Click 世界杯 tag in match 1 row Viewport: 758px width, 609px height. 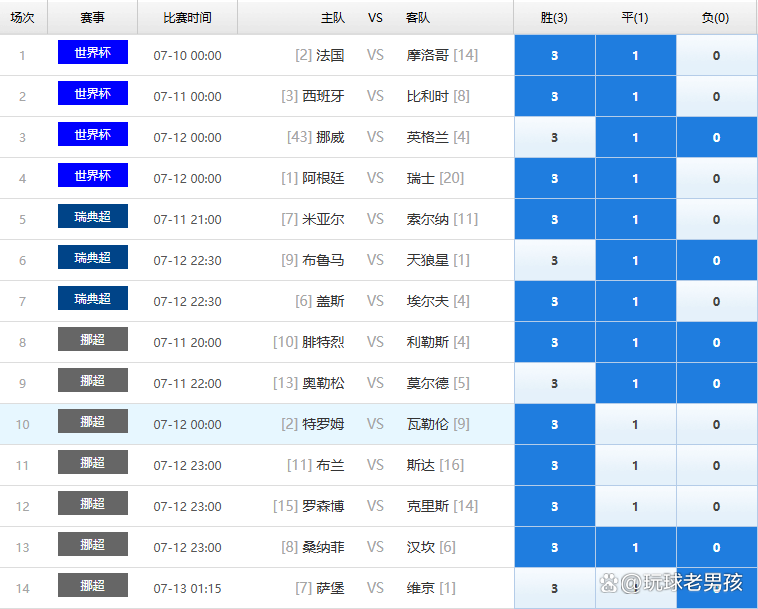click(x=93, y=52)
